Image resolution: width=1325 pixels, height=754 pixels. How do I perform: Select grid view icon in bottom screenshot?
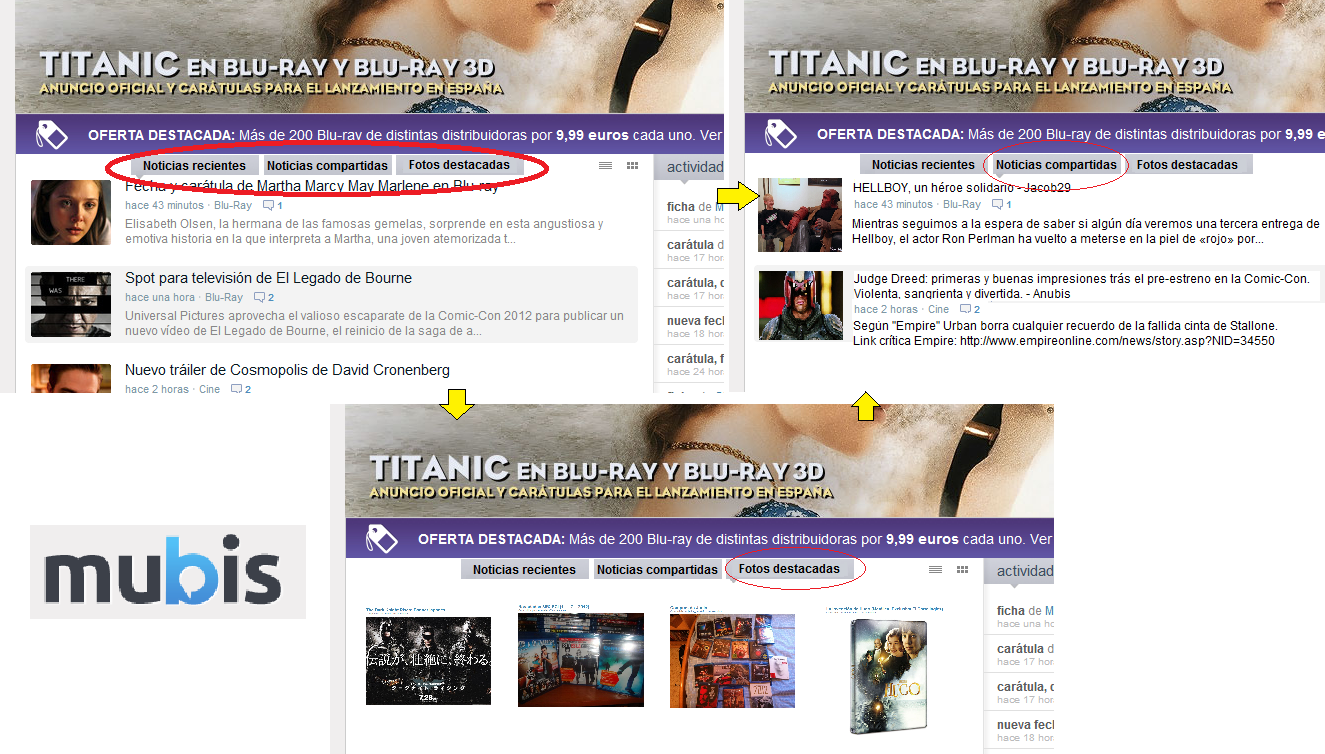point(962,570)
